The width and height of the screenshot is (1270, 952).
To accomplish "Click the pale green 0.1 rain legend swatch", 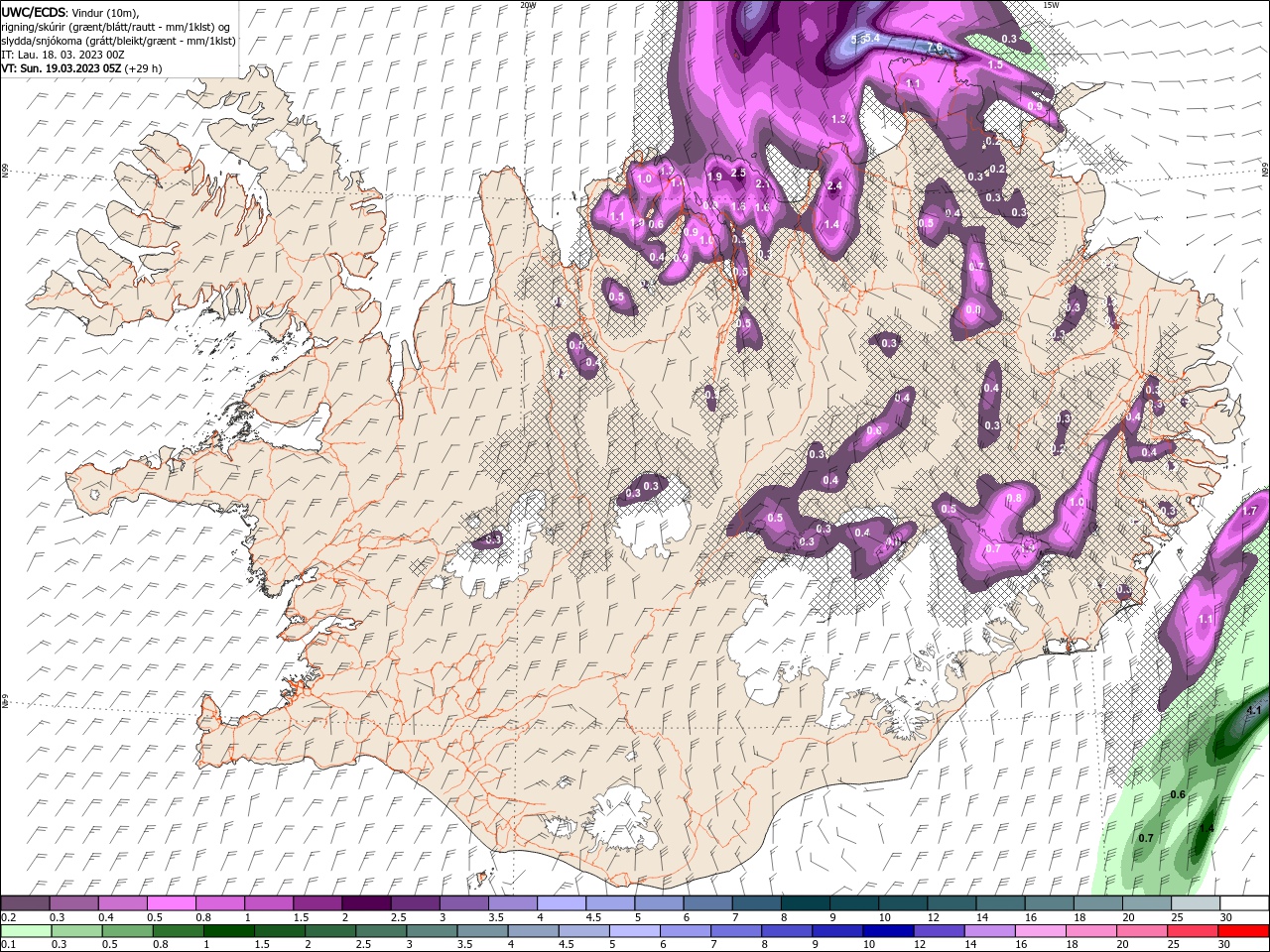I will [x=27, y=931].
